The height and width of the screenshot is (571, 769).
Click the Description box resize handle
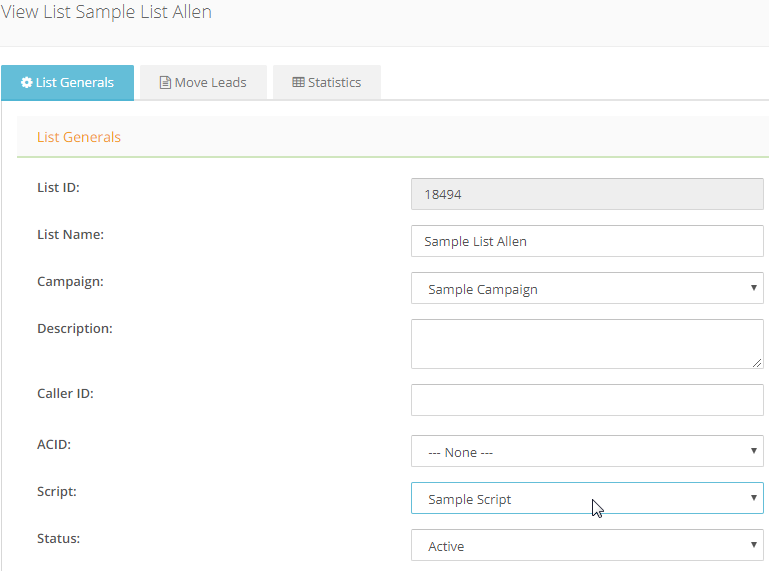(757, 363)
